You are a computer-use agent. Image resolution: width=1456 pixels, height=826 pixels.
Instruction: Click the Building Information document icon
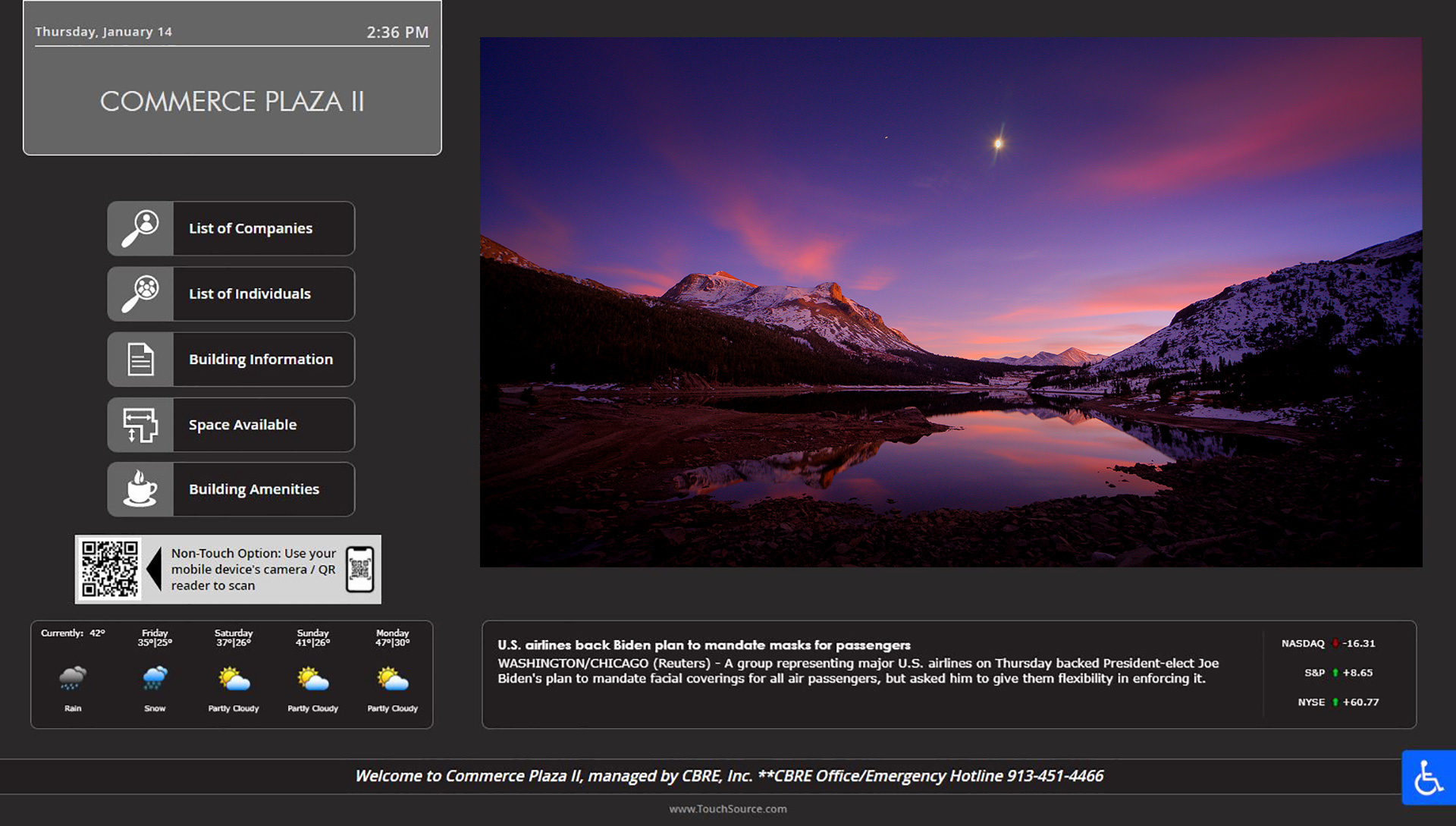point(140,360)
